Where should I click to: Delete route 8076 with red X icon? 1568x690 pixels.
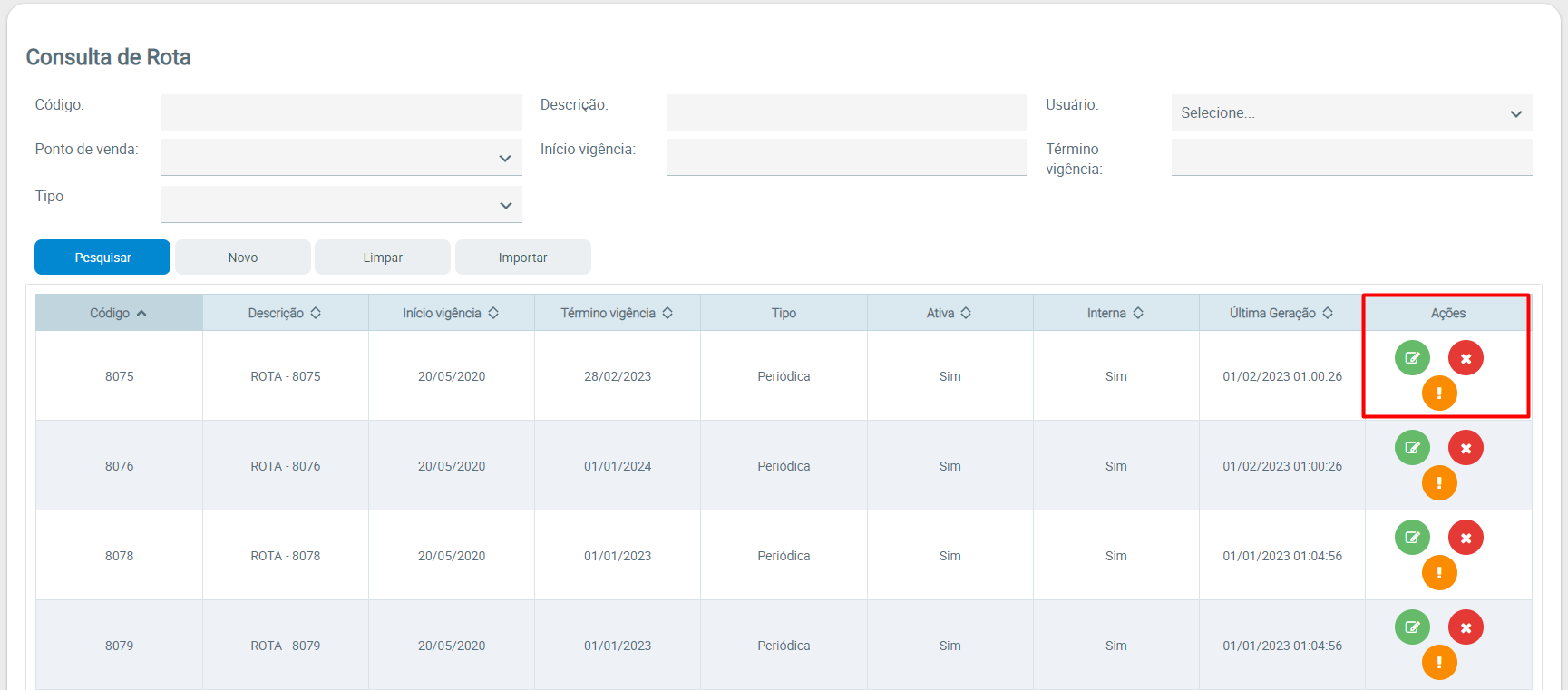pos(1466,448)
